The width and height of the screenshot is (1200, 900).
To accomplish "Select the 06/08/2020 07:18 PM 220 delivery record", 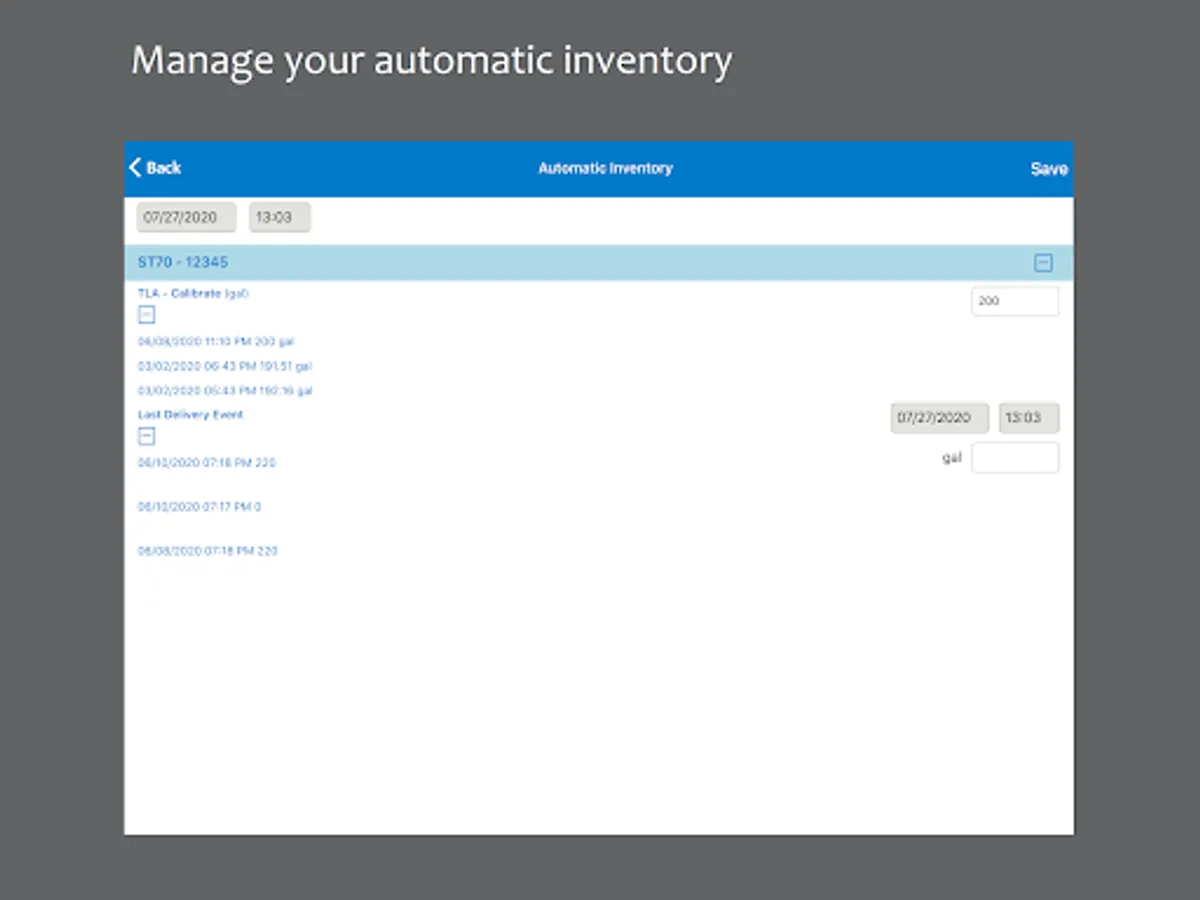I will 207,550.
